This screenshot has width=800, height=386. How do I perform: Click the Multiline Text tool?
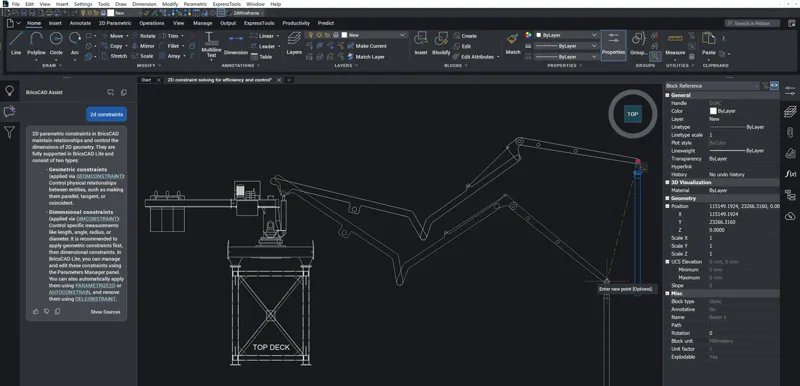(211, 45)
